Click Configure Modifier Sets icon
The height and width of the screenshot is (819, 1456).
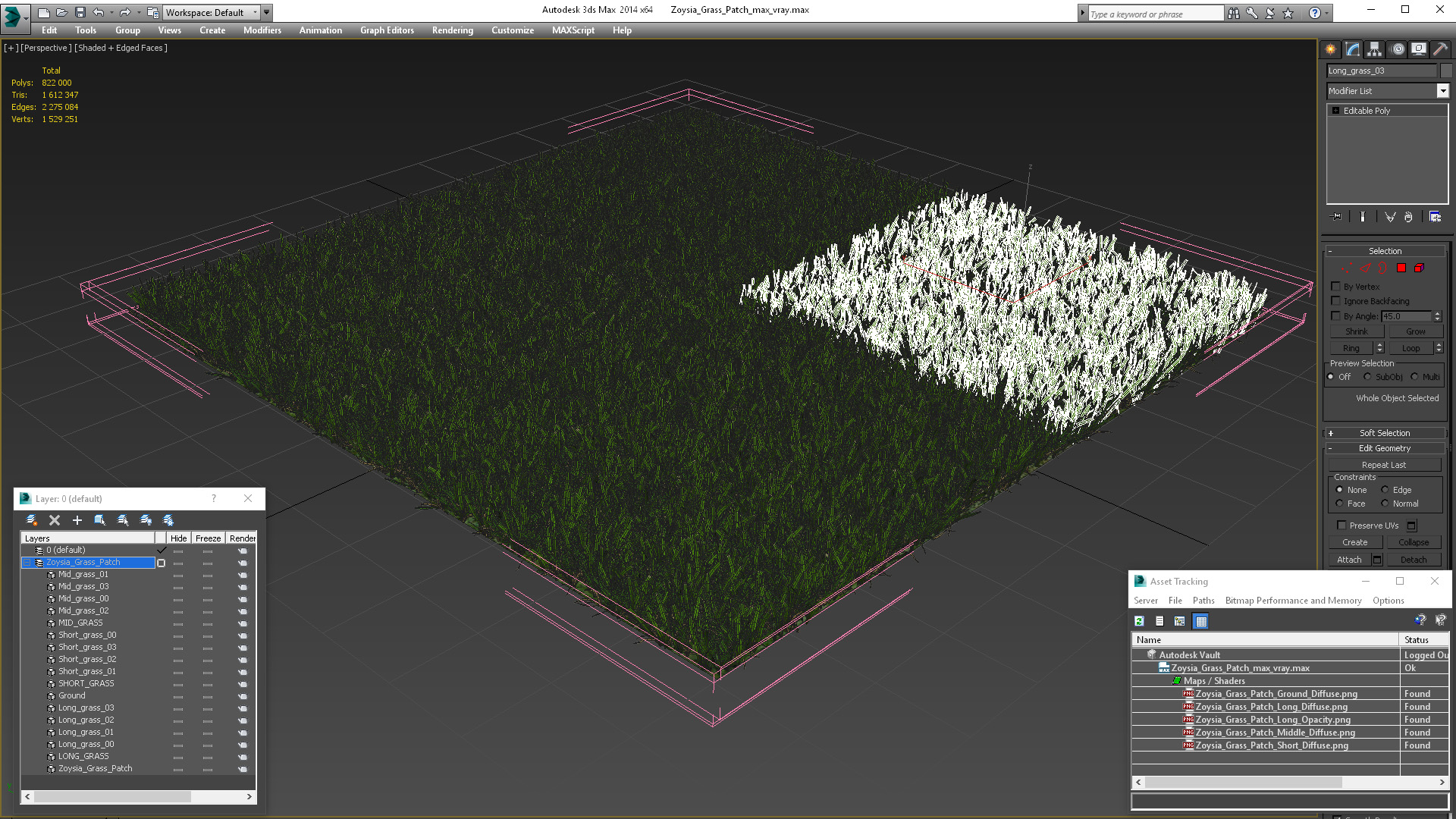(x=1435, y=217)
